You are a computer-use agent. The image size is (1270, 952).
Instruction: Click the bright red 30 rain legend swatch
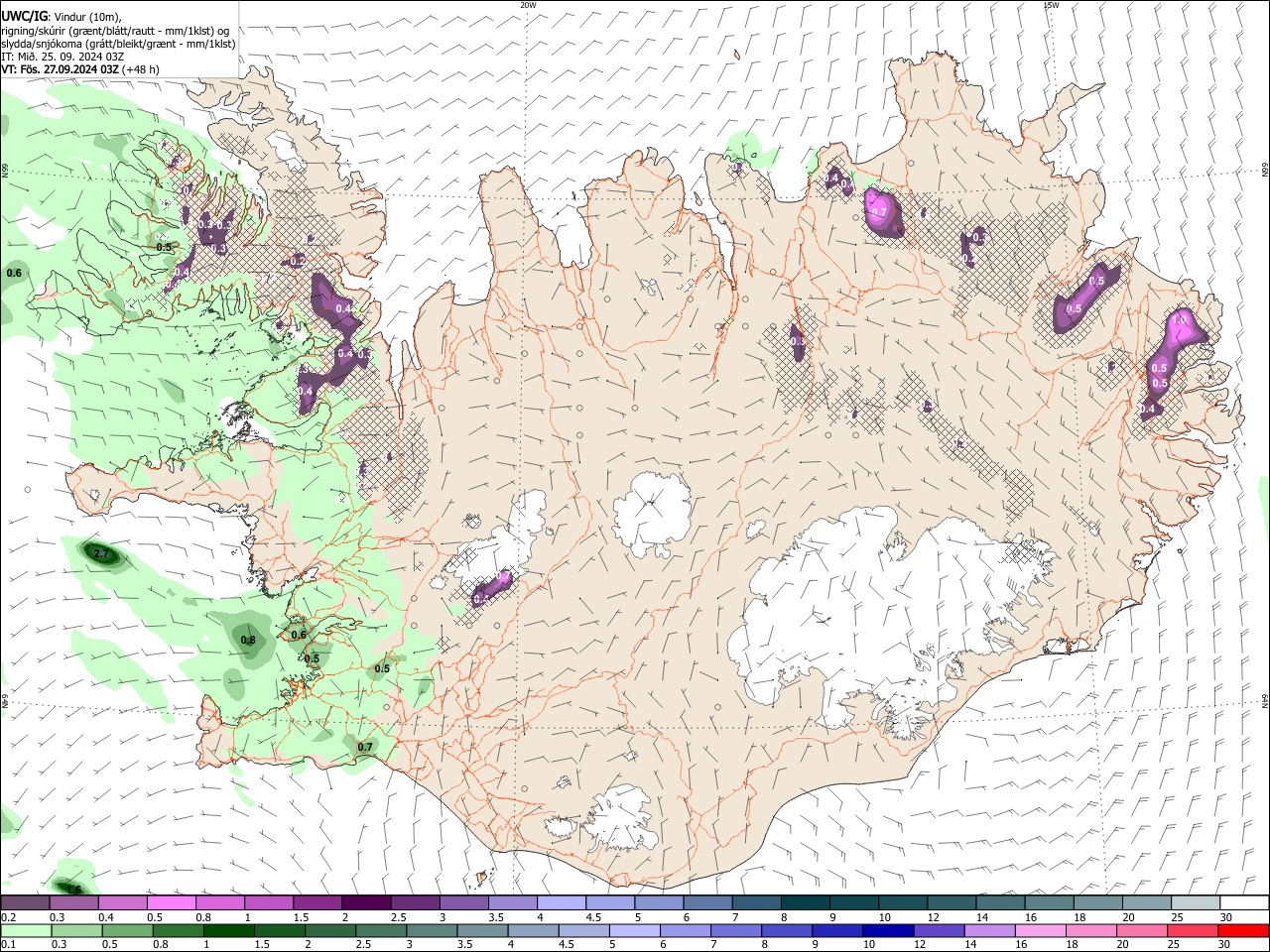[x=1244, y=930]
